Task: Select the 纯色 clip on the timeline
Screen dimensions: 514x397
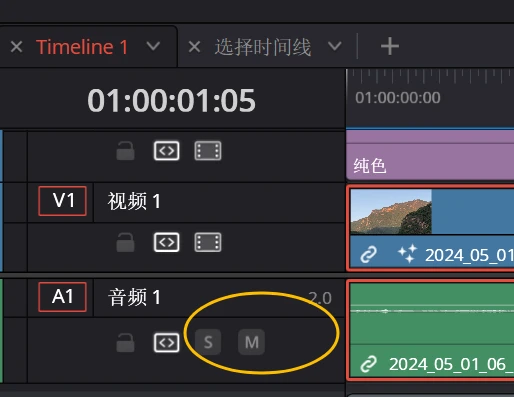Action: pos(430,155)
